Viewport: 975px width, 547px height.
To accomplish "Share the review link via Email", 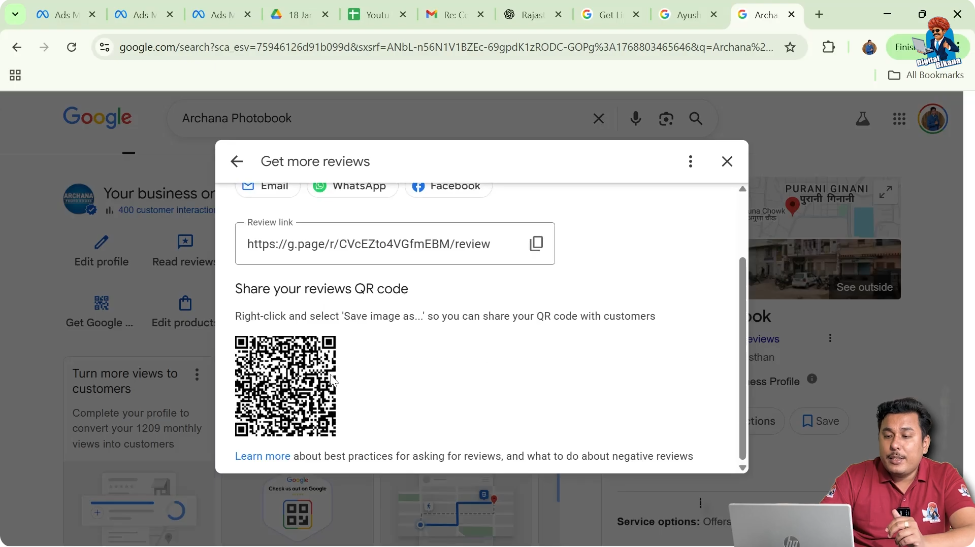I will click(x=267, y=186).
